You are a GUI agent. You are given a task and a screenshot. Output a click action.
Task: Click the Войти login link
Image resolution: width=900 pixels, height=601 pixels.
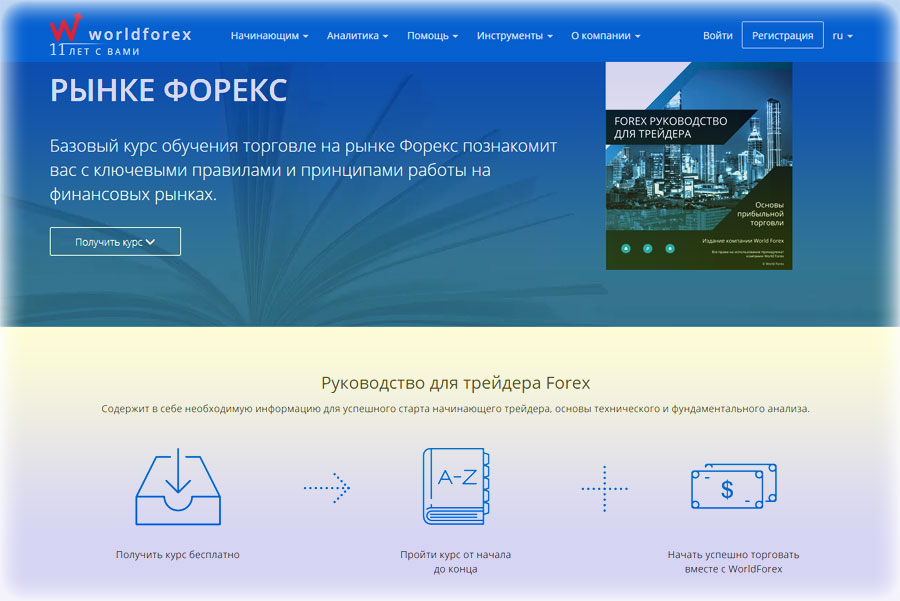click(x=717, y=36)
